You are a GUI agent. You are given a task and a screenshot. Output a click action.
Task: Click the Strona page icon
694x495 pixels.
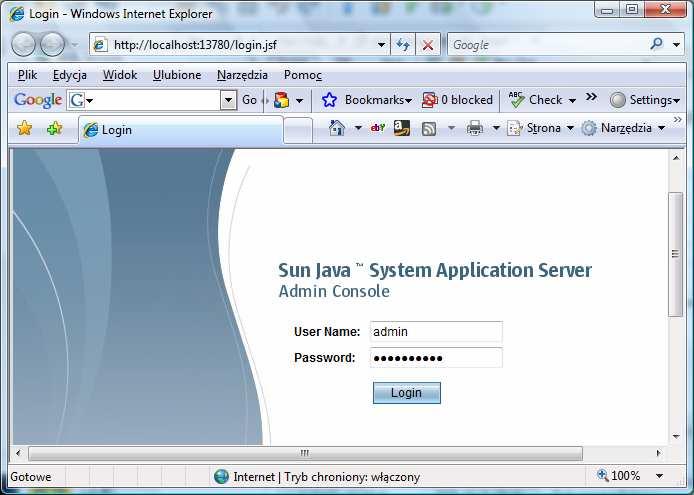point(514,128)
